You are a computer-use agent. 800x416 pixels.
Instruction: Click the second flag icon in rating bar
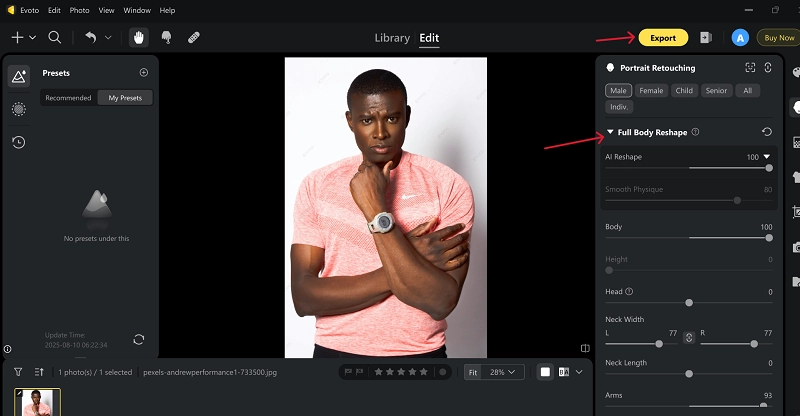click(x=359, y=372)
